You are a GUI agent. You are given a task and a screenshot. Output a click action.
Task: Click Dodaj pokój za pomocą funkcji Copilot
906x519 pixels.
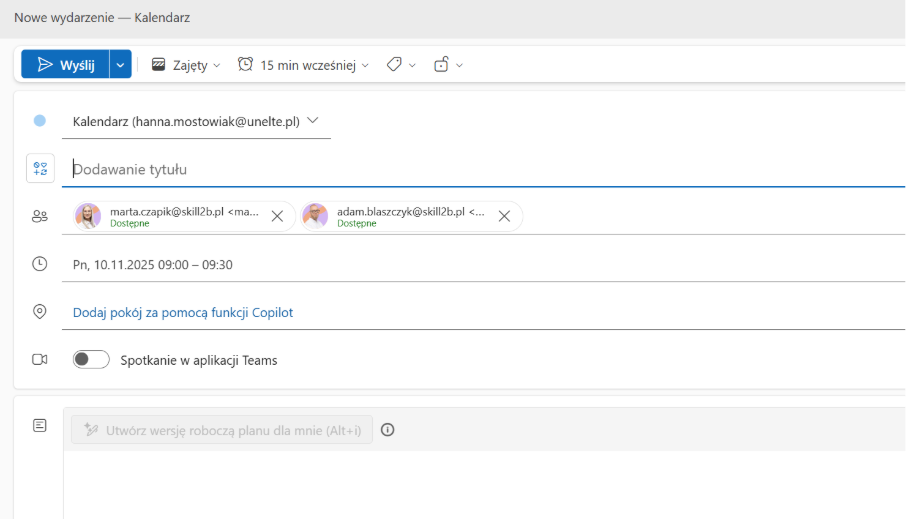click(x=183, y=313)
